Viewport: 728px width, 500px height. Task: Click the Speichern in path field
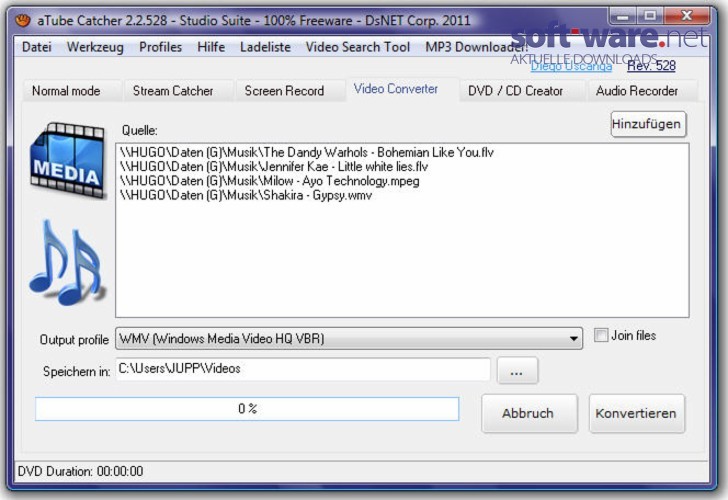(x=303, y=369)
